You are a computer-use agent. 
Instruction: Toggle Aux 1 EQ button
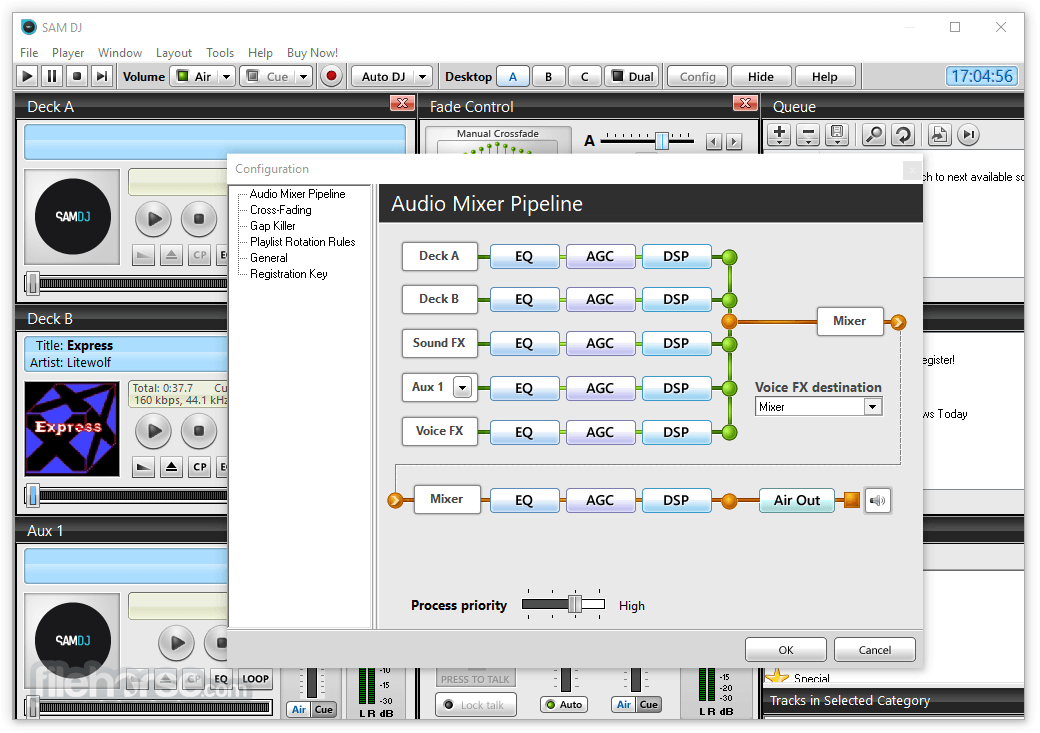(221, 679)
